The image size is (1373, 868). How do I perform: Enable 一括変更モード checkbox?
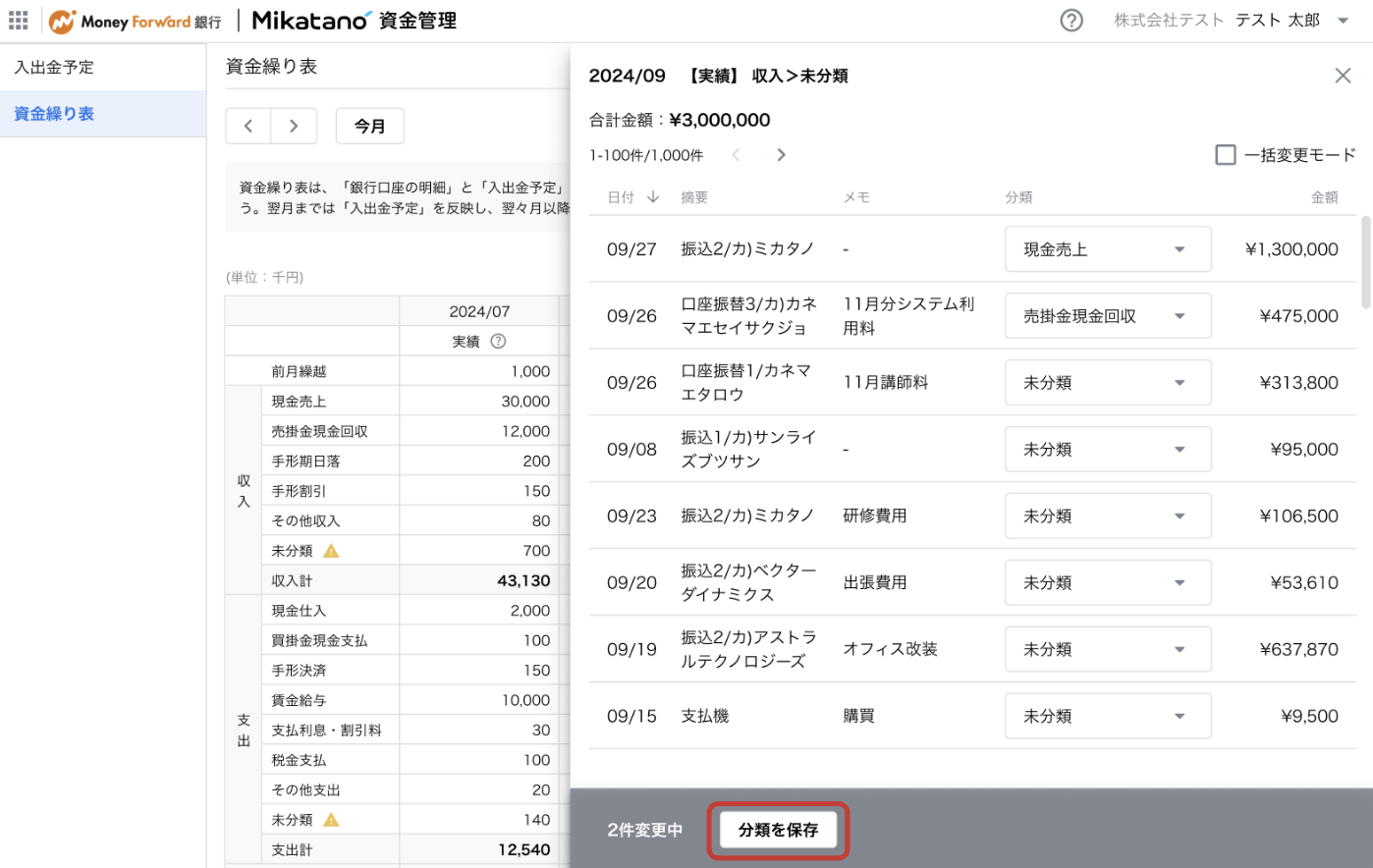pyautogui.click(x=1226, y=155)
